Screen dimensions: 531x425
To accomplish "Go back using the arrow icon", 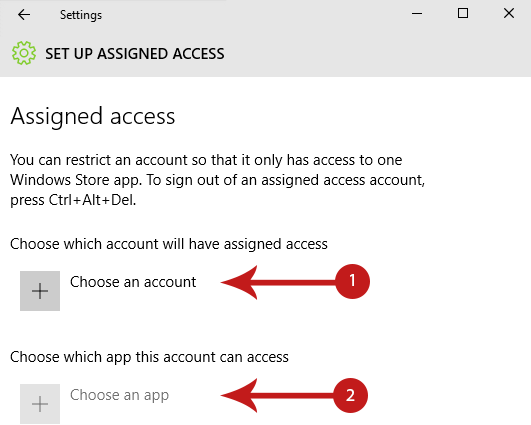I will click(24, 15).
